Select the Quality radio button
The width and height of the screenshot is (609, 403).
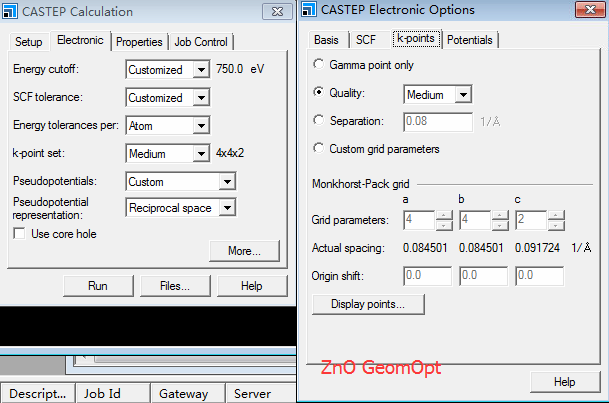coord(318,92)
